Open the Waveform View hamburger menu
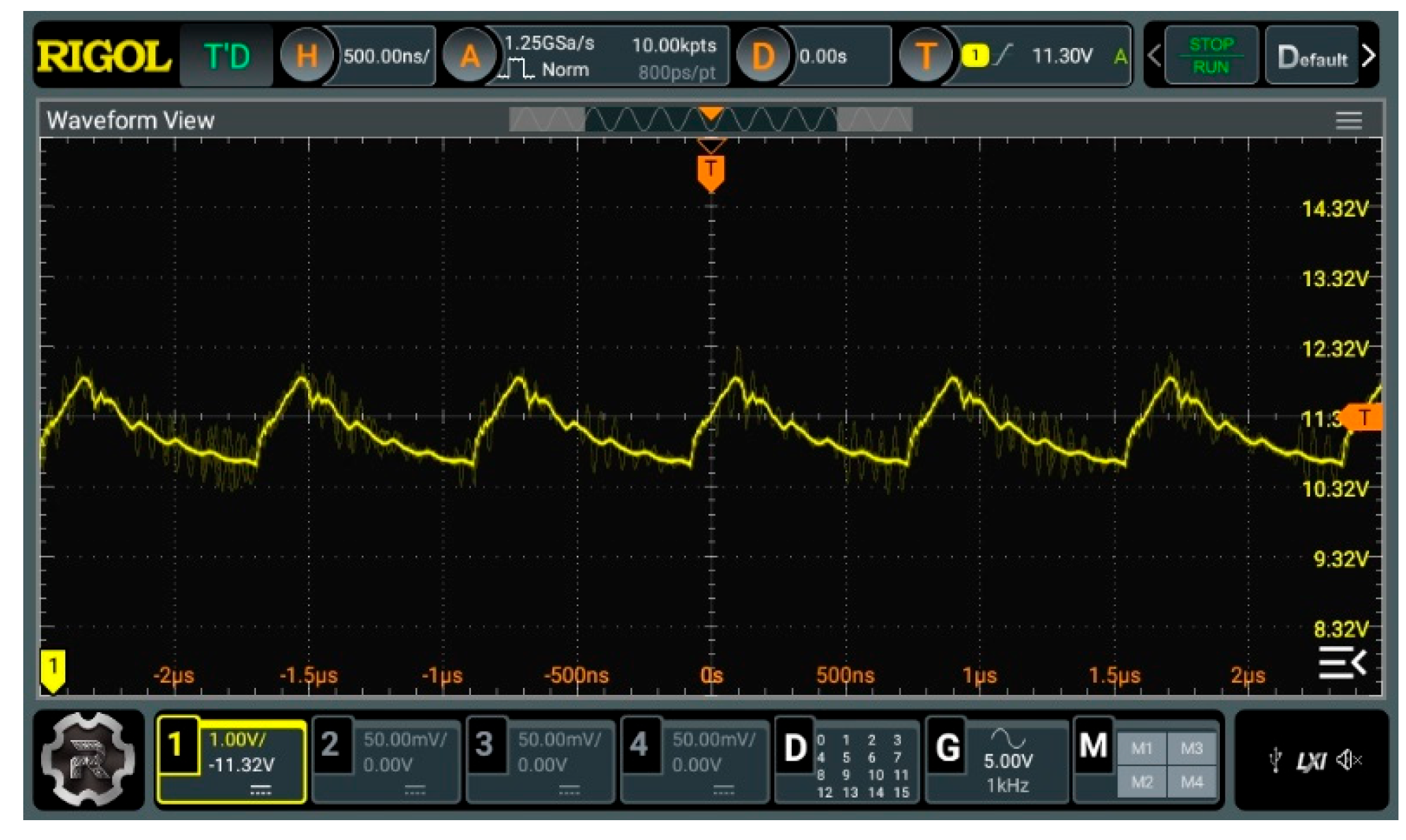 tap(1348, 120)
